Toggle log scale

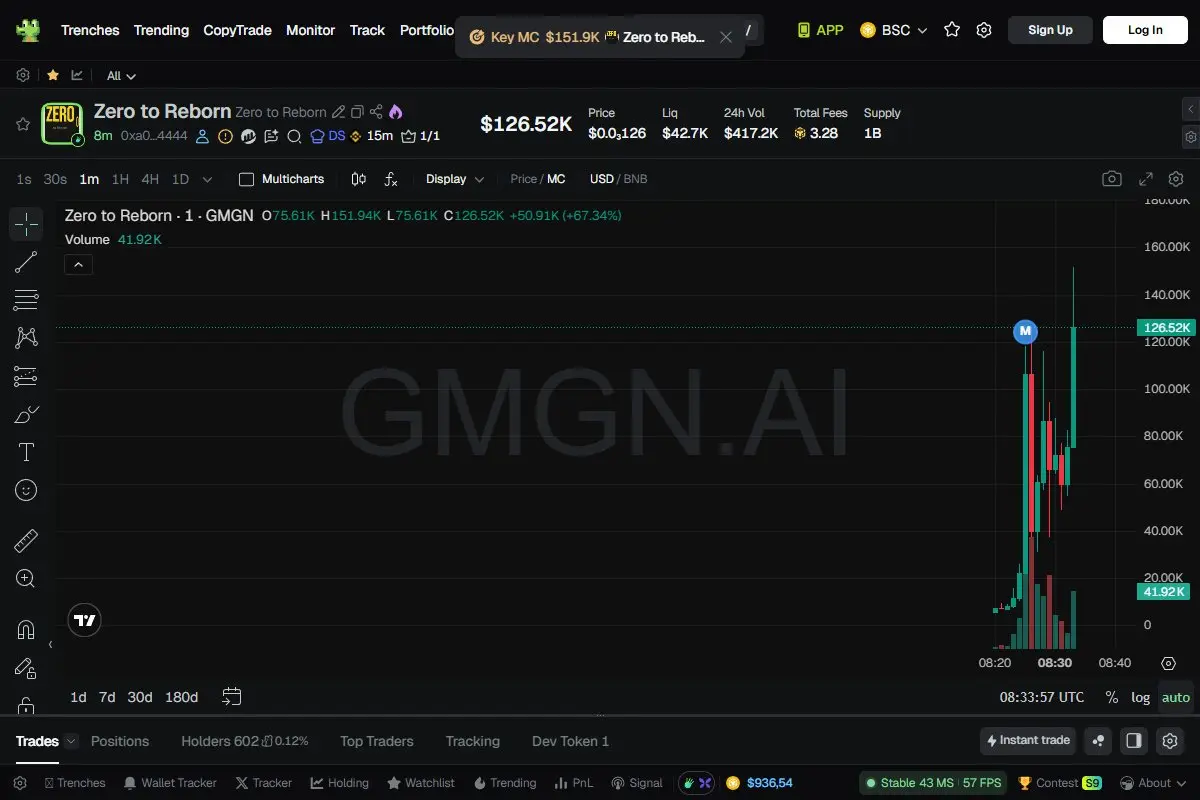tap(1141, 697)
